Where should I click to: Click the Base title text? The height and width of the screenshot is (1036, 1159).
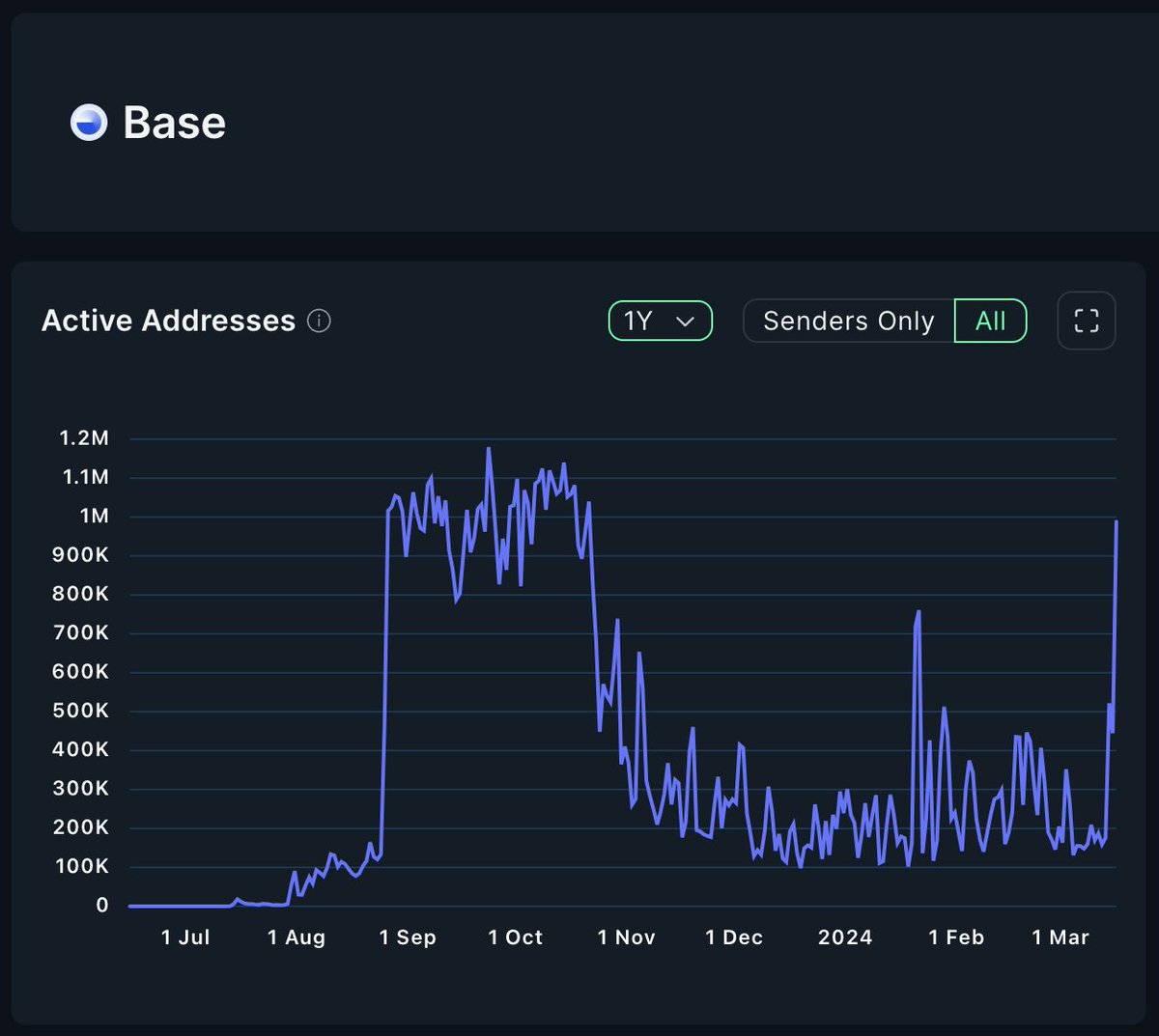point(173,122)
